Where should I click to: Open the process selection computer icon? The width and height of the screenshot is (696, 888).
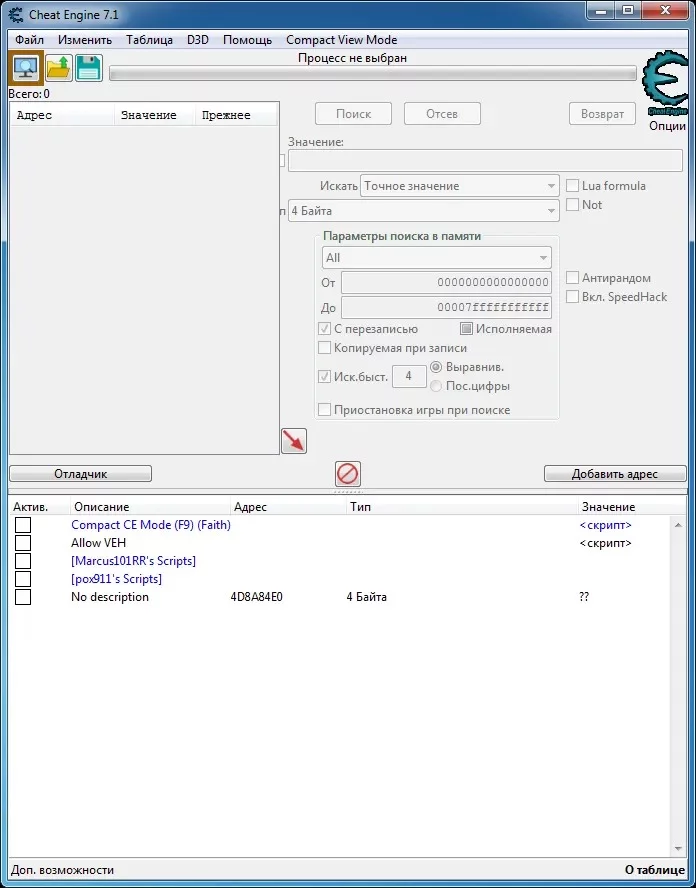26,68
